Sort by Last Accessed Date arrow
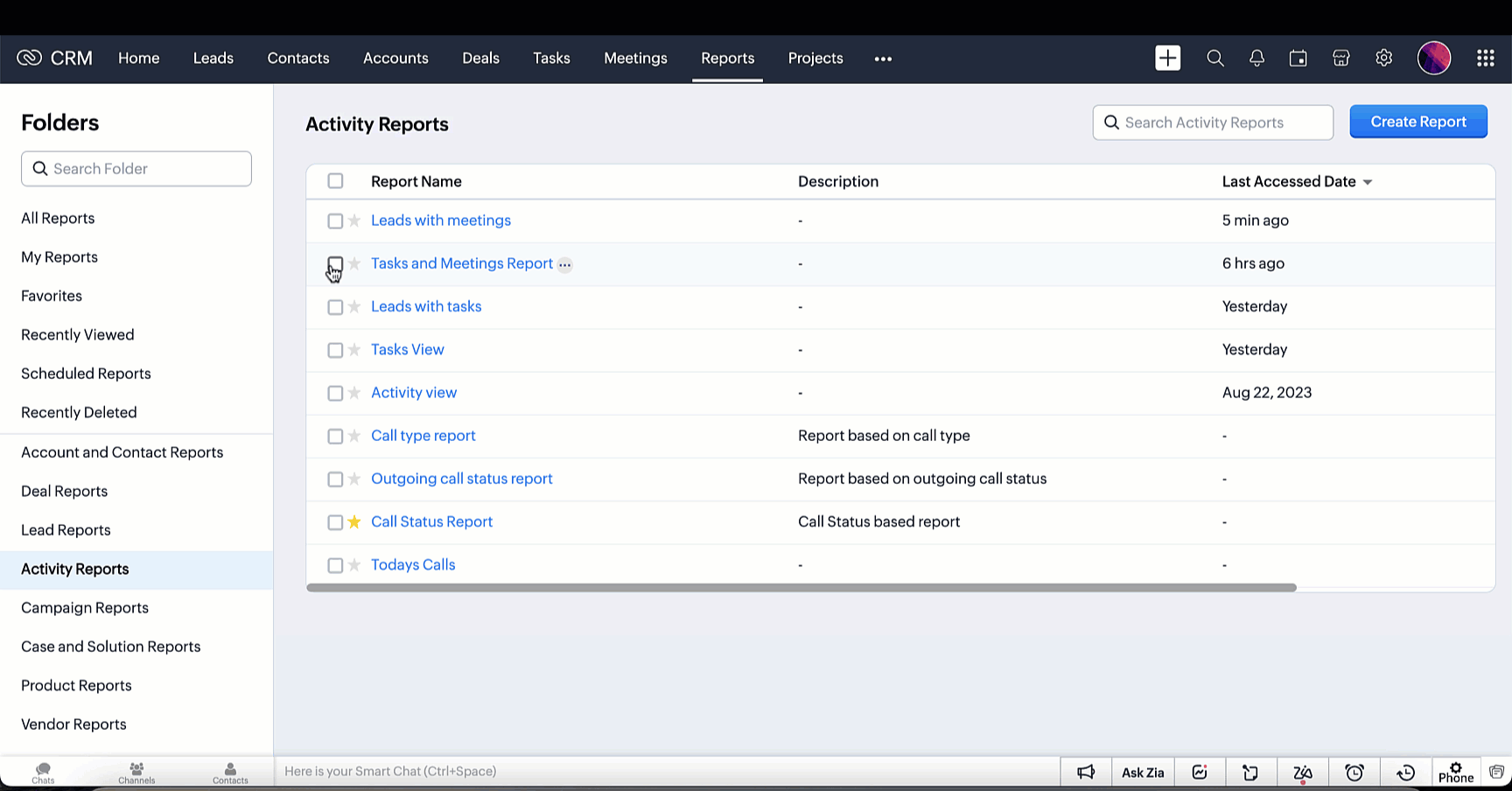 [1368, 182]
